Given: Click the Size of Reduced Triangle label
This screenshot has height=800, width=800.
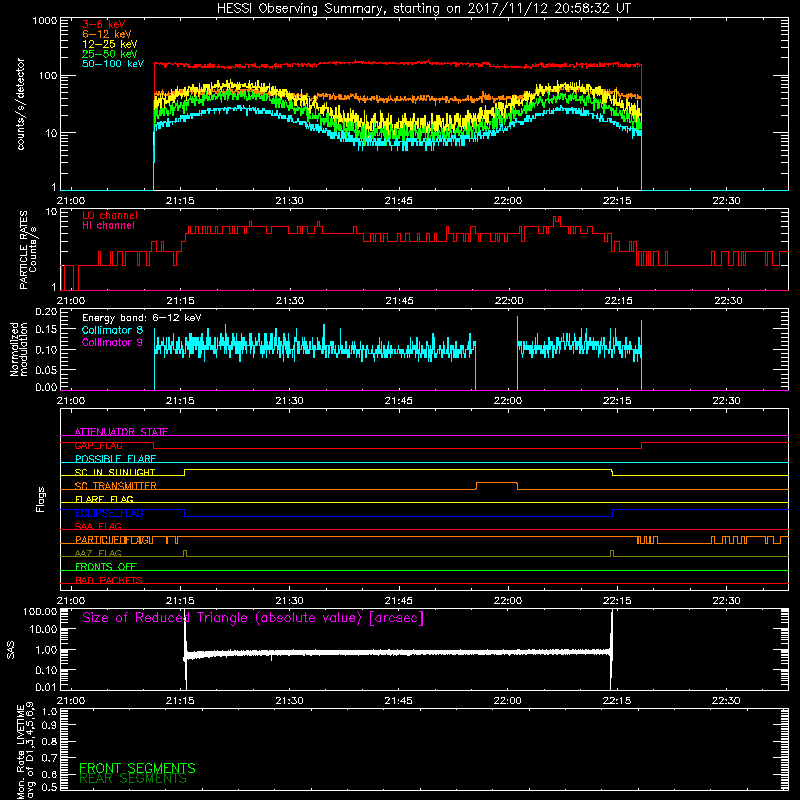Looking at the screenshot, I should [x=253, y=618].
